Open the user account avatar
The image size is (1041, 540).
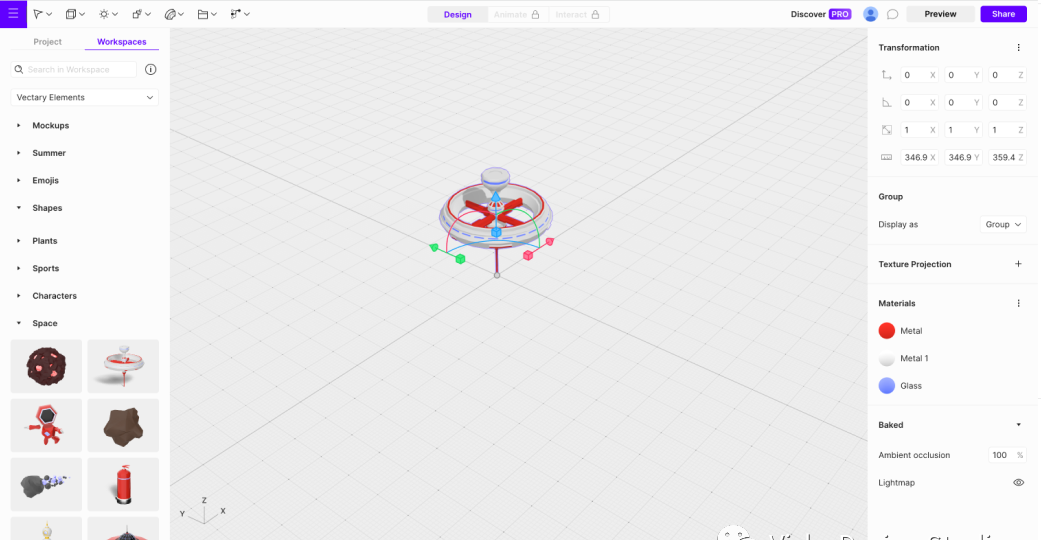coord(870,14)
